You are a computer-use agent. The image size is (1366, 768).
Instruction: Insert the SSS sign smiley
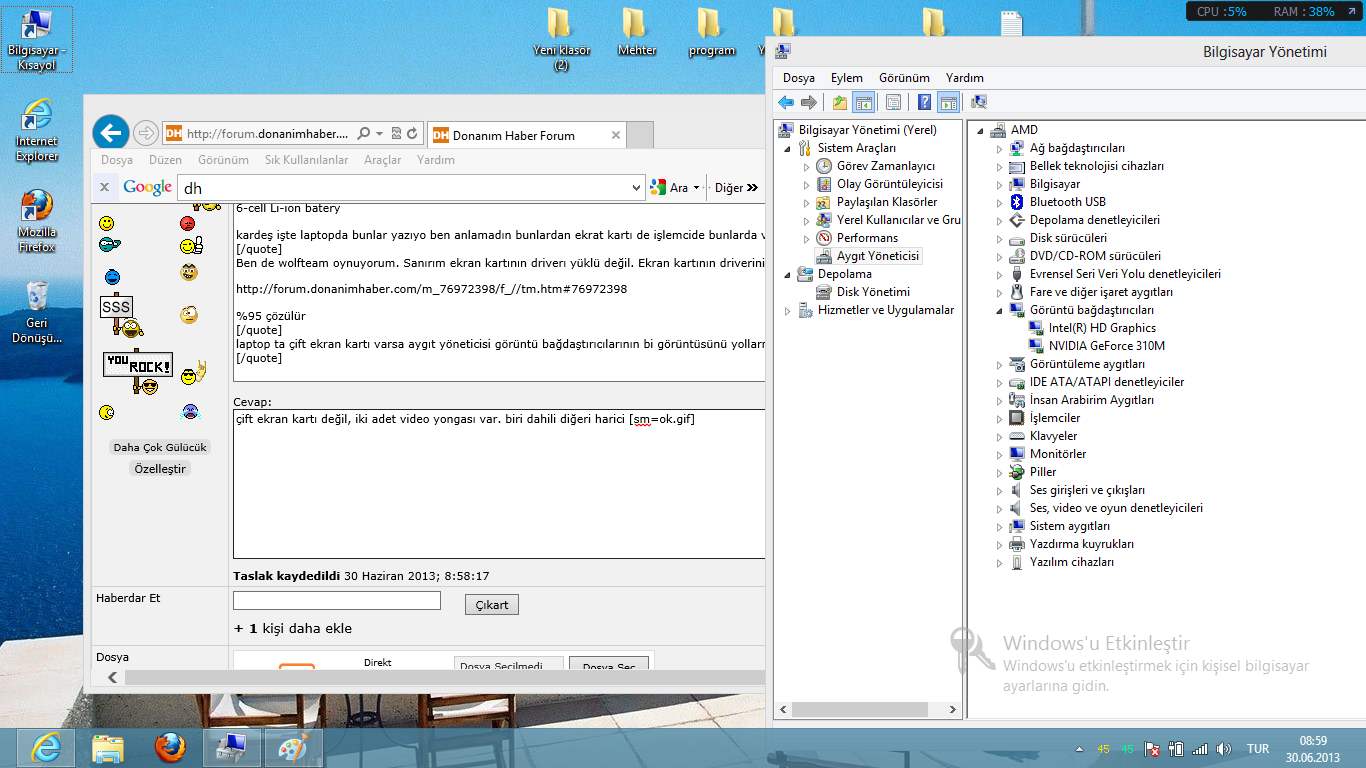tap(122, 317)
